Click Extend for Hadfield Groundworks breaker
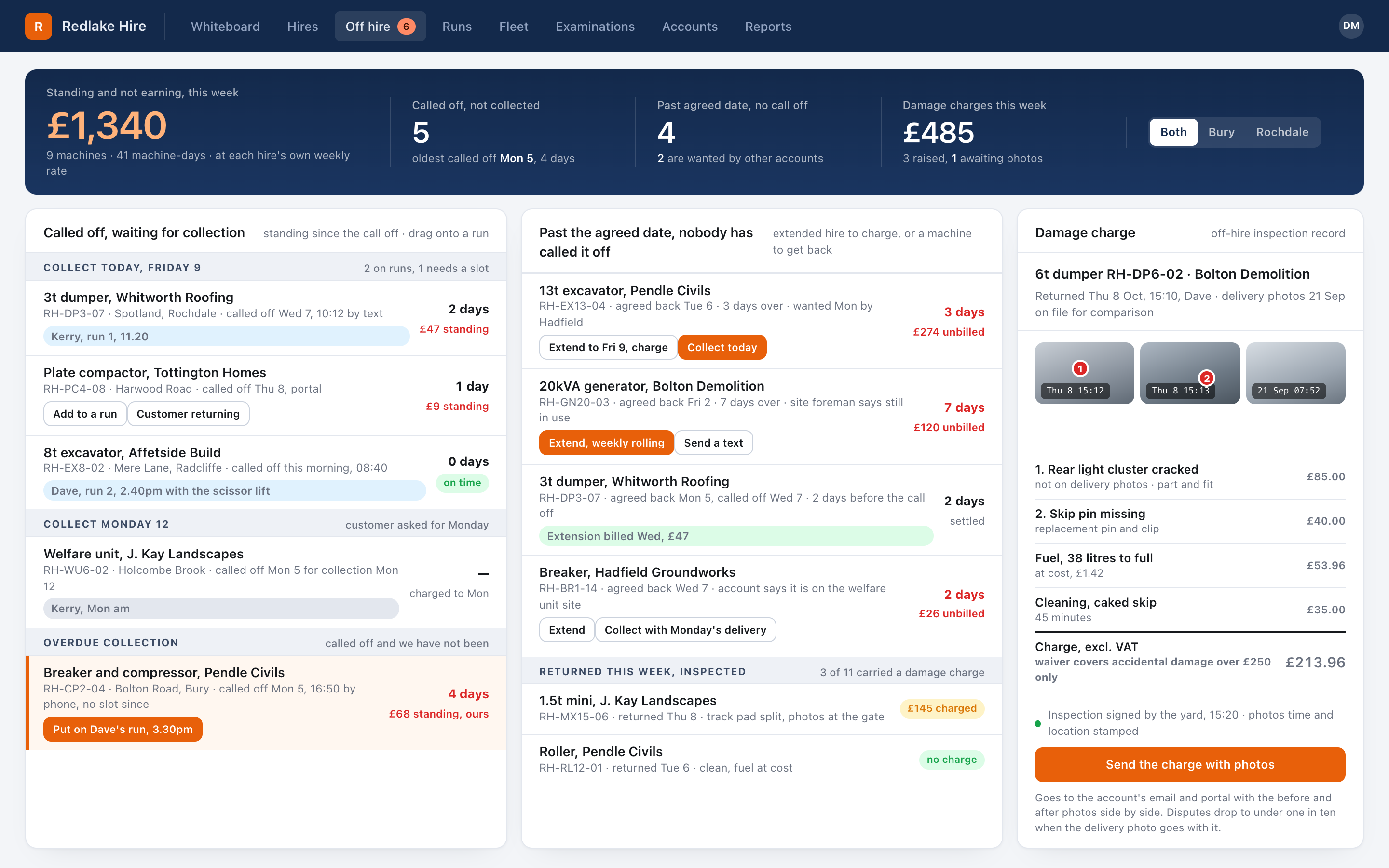 click(x=567, y=630)
